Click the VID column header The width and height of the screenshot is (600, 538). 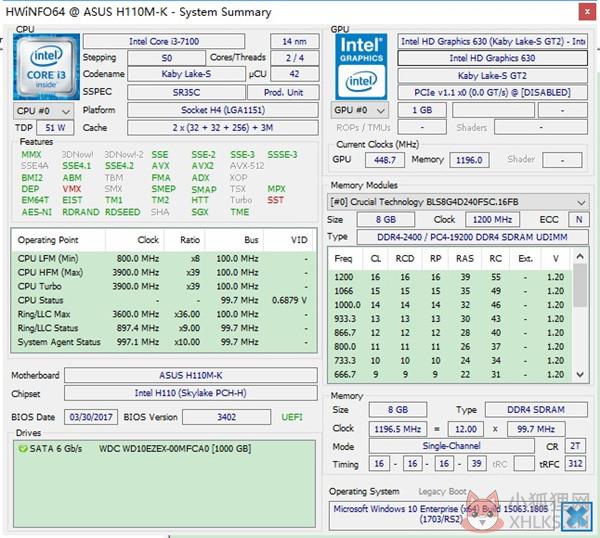pyautogui.click(x=290, y=240)
